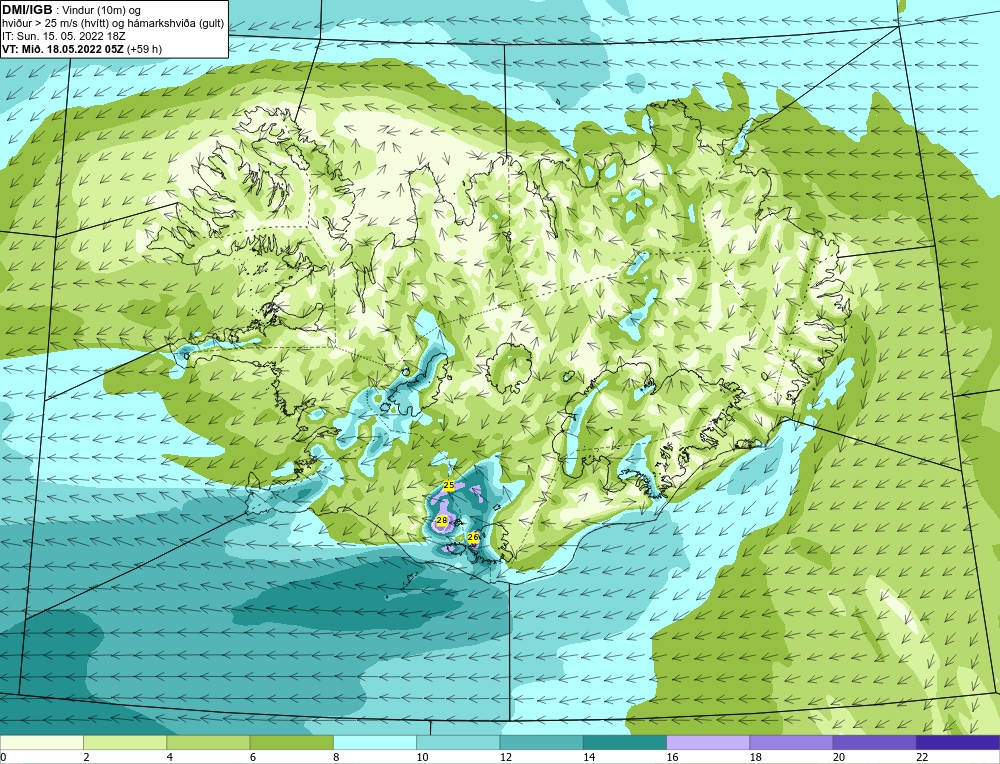The height and width of the screenshot is (764, 1000).
Task: Click the legend scale label '16'
Action: point(672,757)
